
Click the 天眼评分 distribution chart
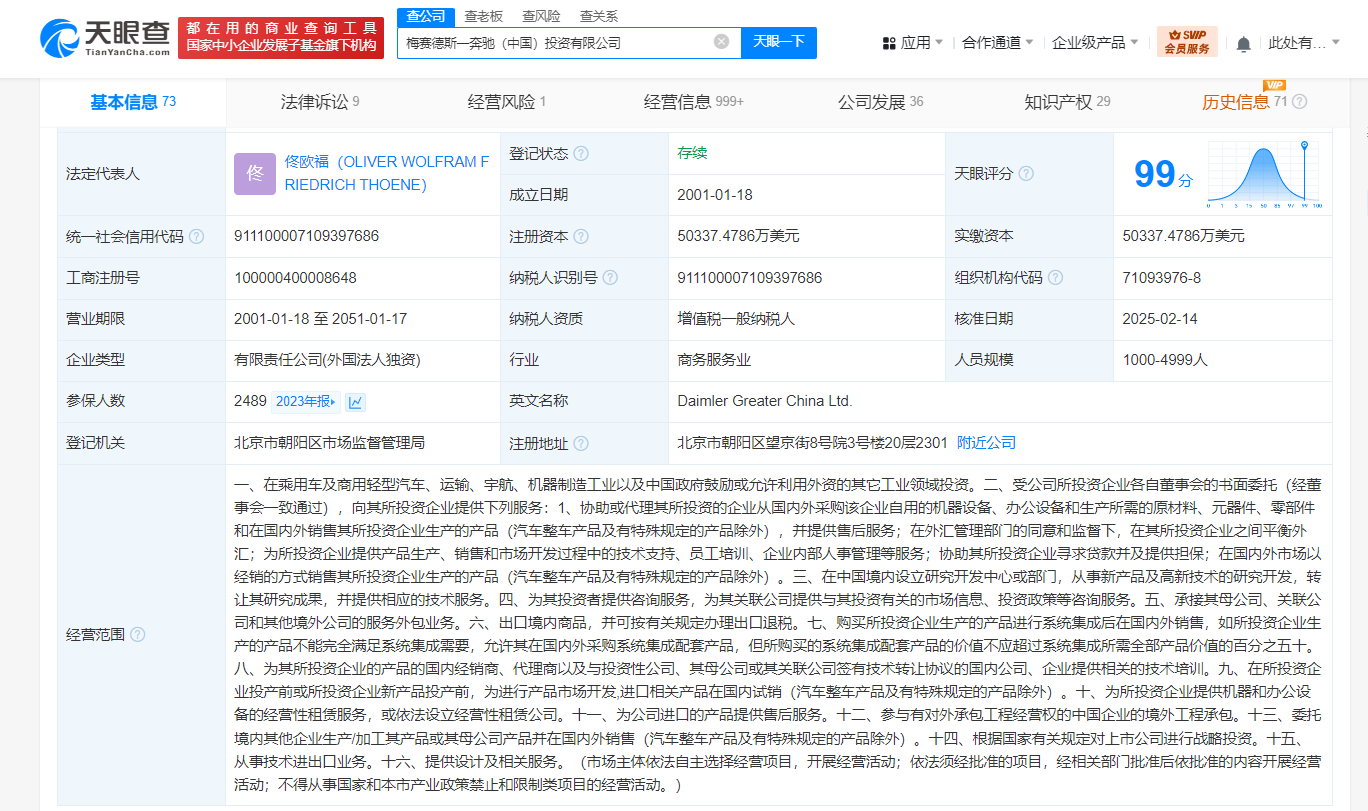[x=1263, y=173]
